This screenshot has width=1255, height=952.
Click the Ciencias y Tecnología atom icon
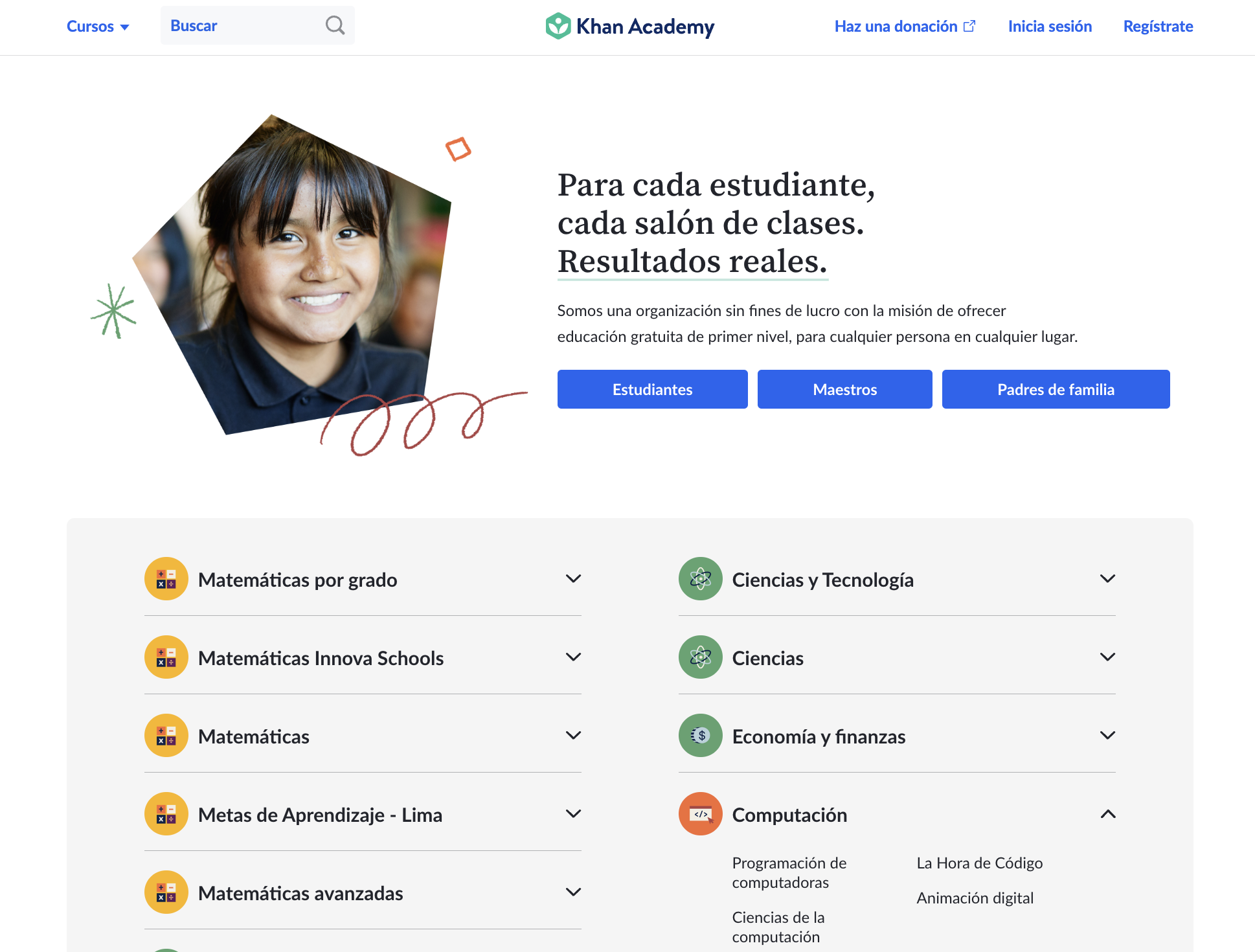[x=700, y=579]
